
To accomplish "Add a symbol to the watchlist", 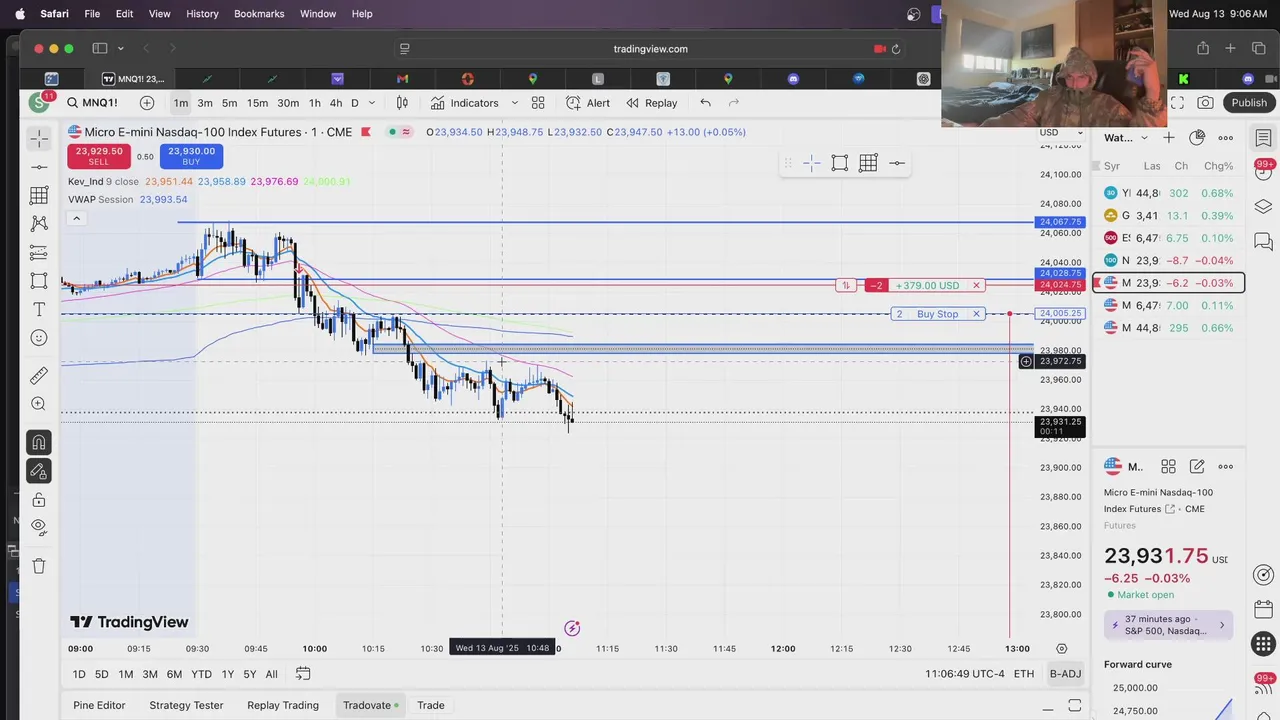I will pos(1169,138).
